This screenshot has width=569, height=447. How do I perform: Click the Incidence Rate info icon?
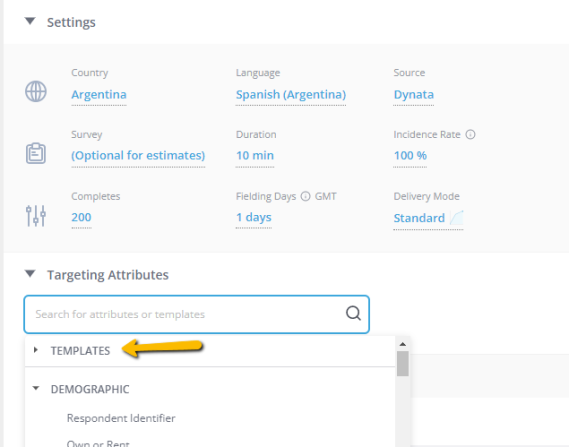click(470, 135)
